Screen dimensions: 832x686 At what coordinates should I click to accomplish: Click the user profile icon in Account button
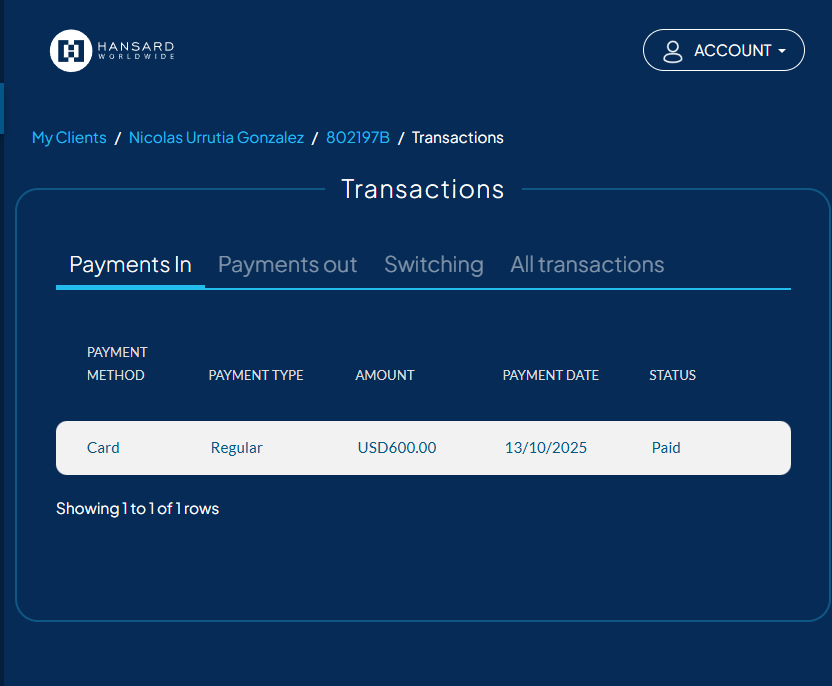point(673,51)
